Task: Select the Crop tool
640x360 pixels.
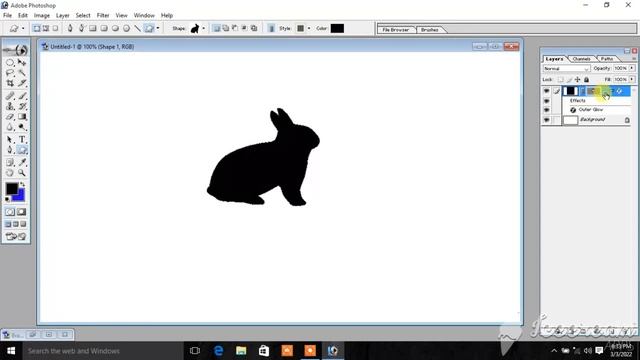Action: point(10,83)
